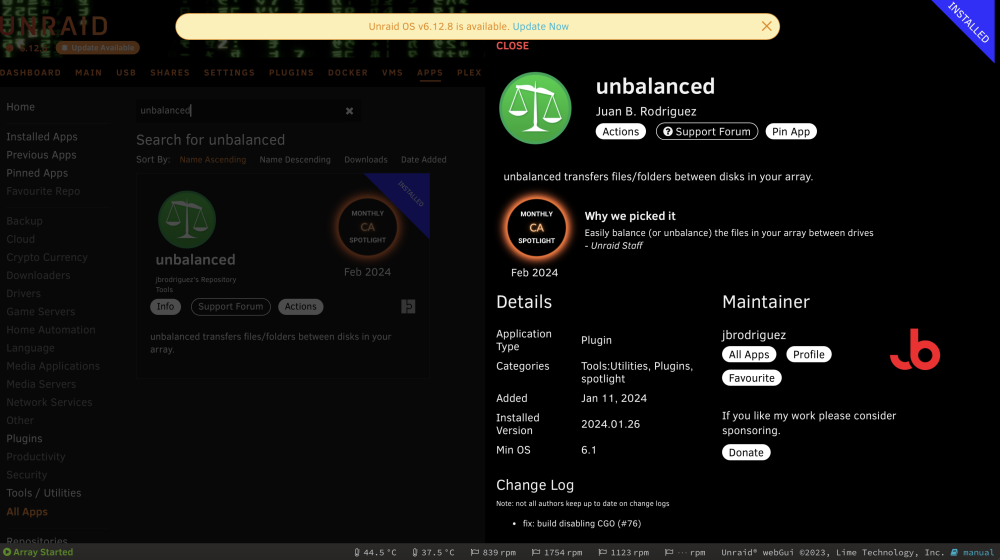Select the Apps tab

(430, 73)
